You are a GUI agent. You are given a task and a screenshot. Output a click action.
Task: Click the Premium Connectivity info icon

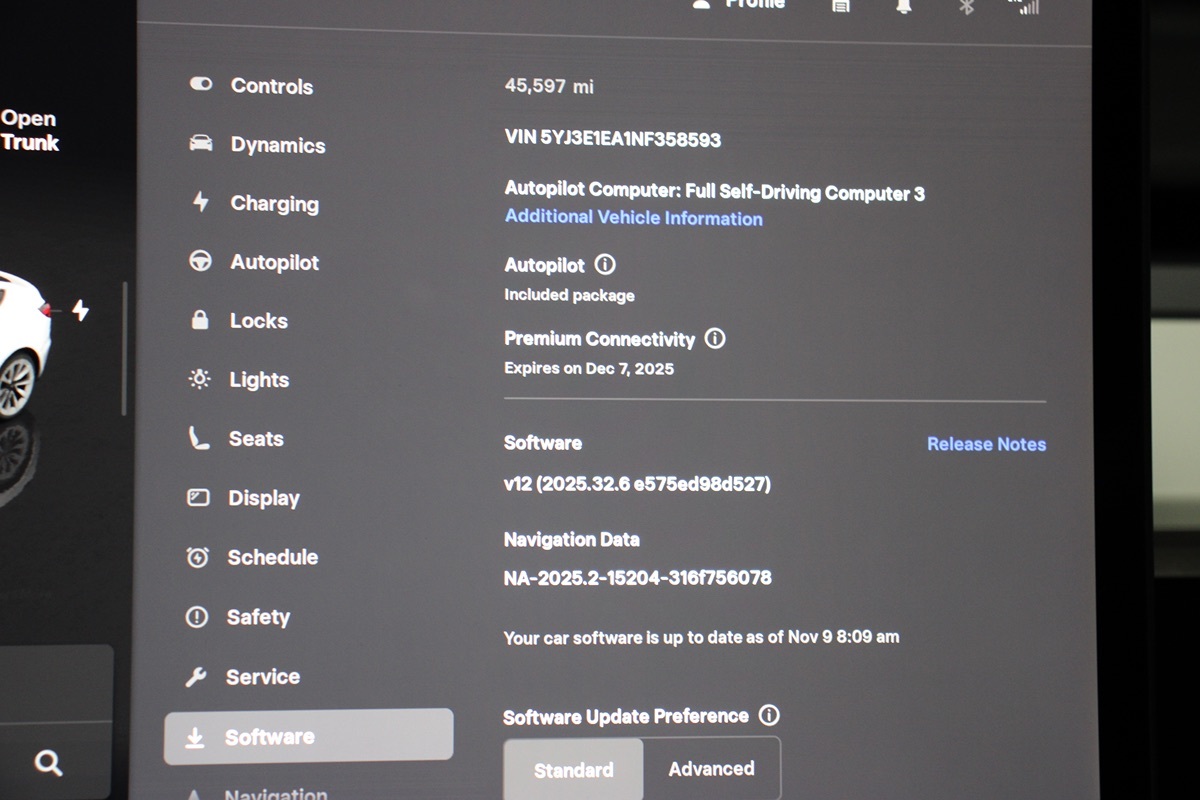tap(715, 338)
